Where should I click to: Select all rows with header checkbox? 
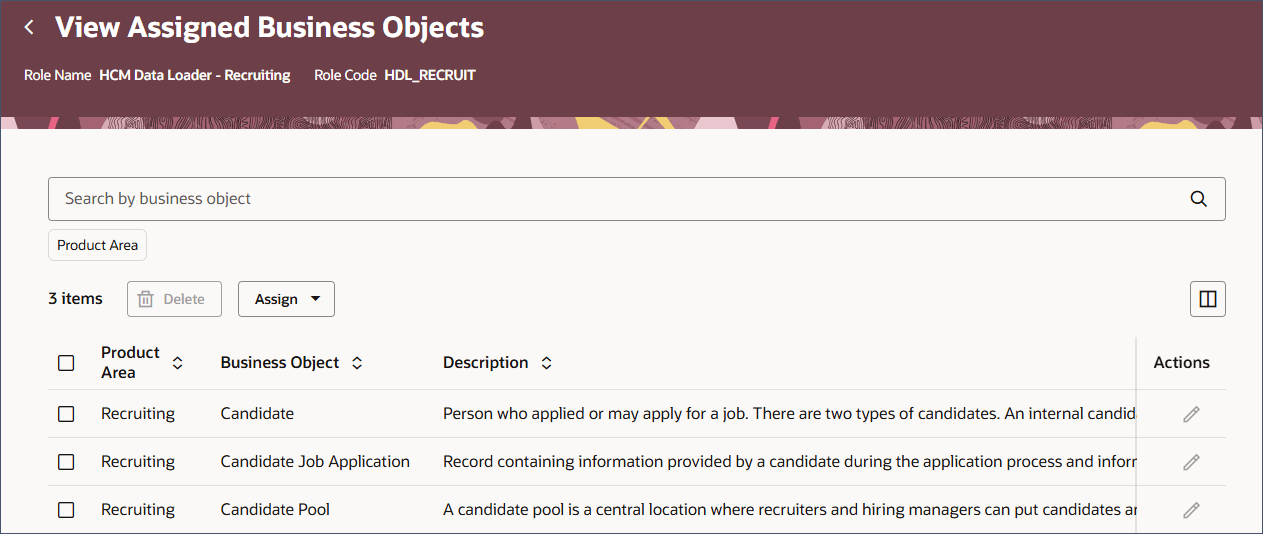pyautogui.click(x=66, y=363)
